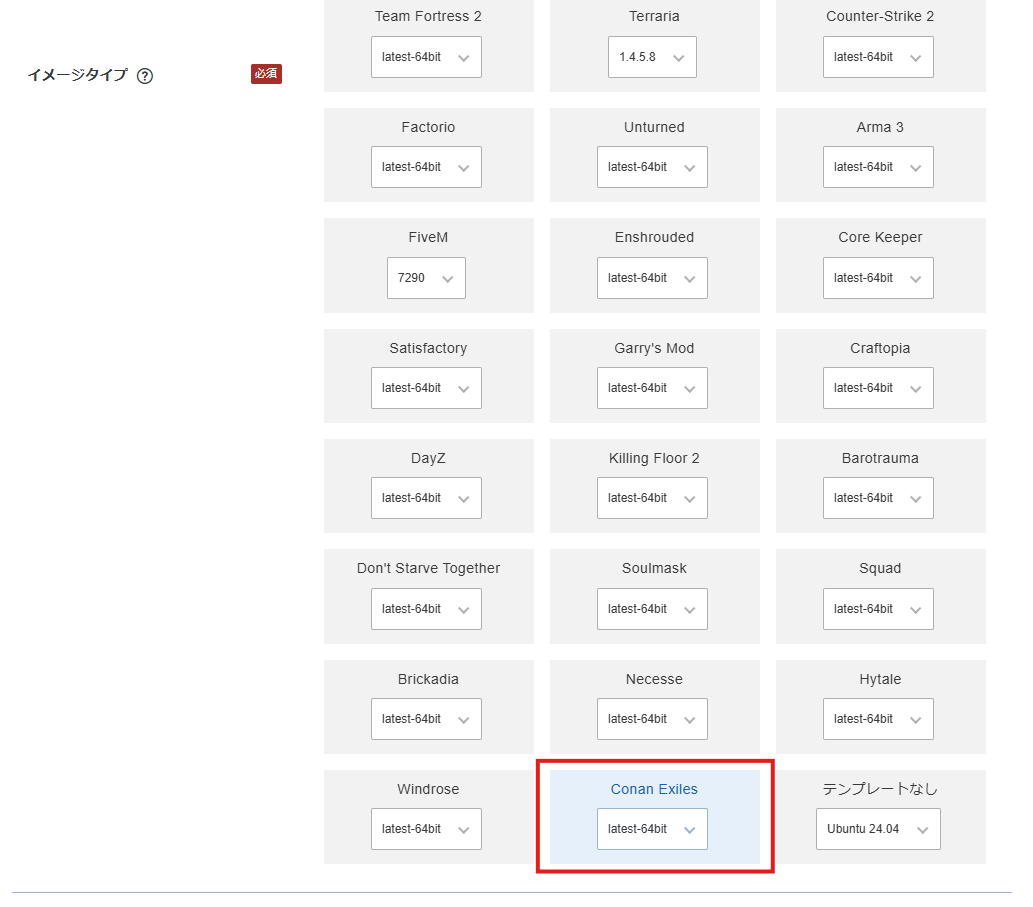
Task: Select the Core Keeper image title
Action: 880,237
